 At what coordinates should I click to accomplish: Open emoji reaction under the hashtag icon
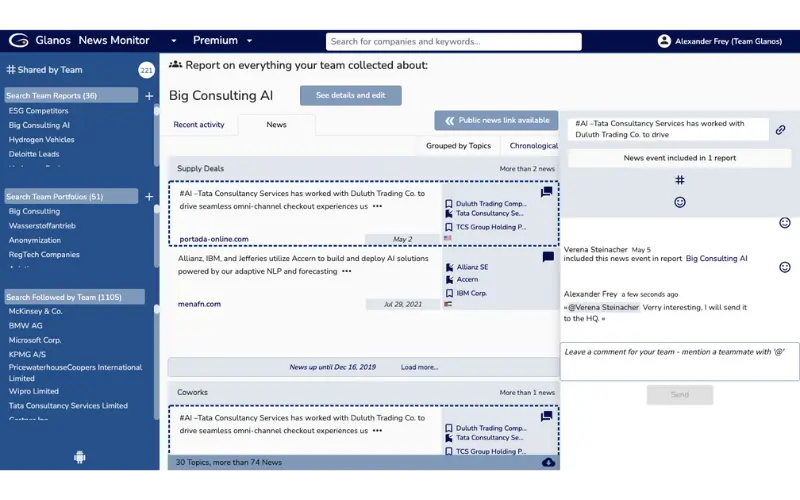tap(680, 202)
